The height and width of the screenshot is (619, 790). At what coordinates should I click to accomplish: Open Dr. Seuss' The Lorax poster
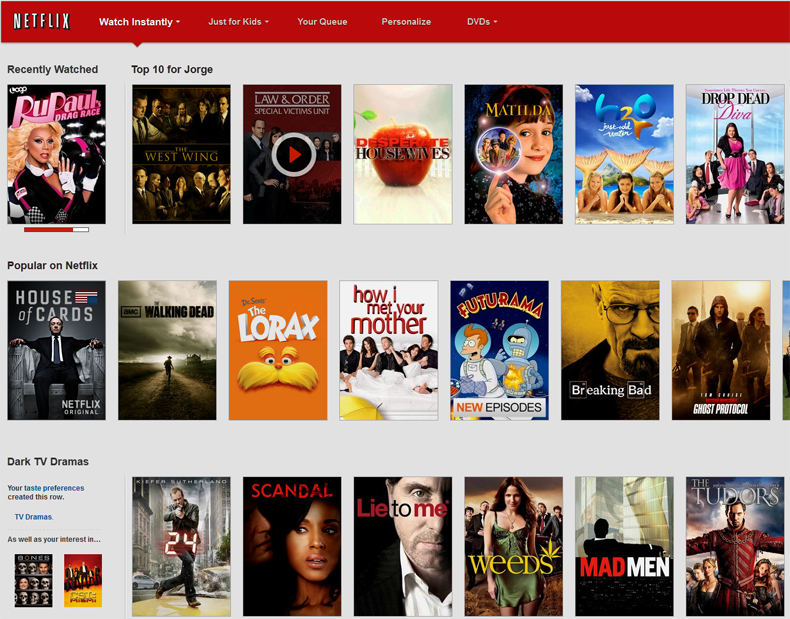tap(278, 350)
